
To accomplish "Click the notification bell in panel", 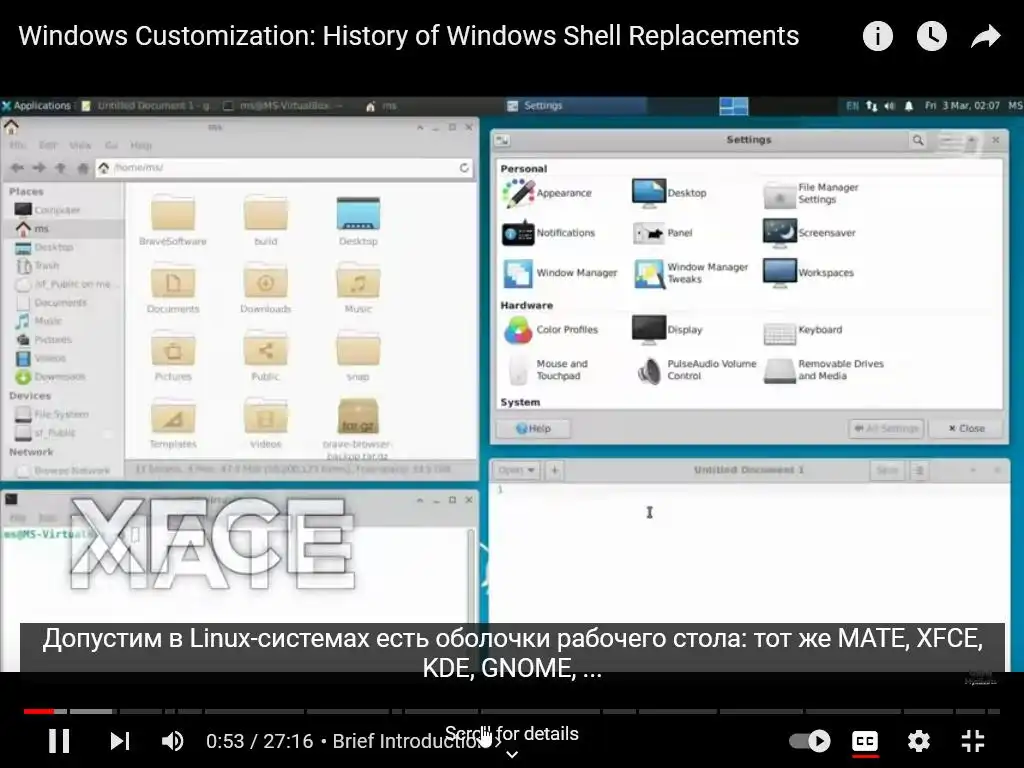I will point(908,106).
